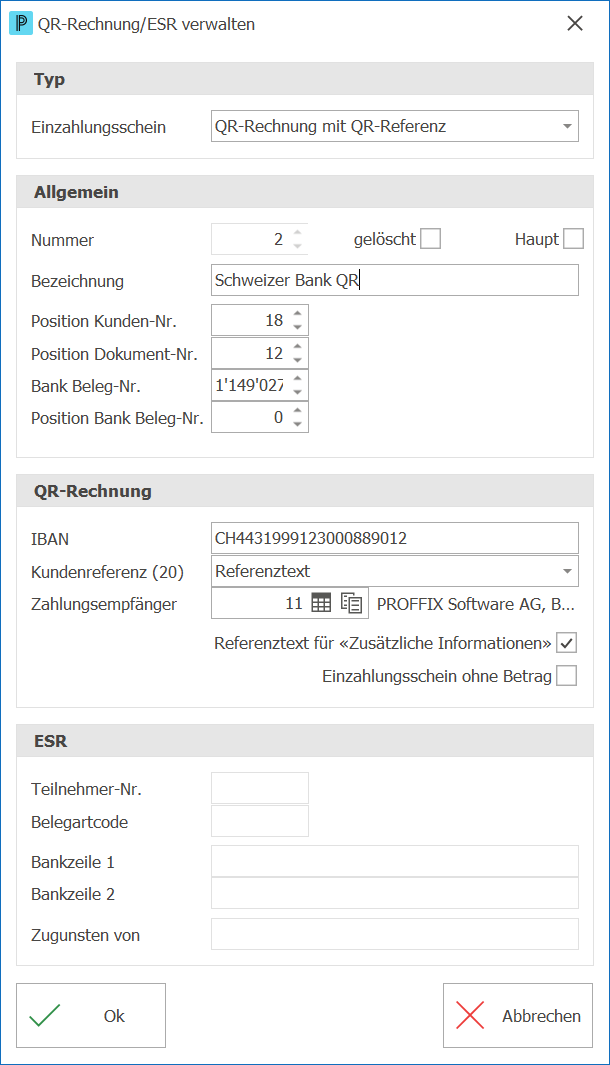Click the Belegartcode field
This screenshot has width=610, height=1065.
click(x=259, y=821)
